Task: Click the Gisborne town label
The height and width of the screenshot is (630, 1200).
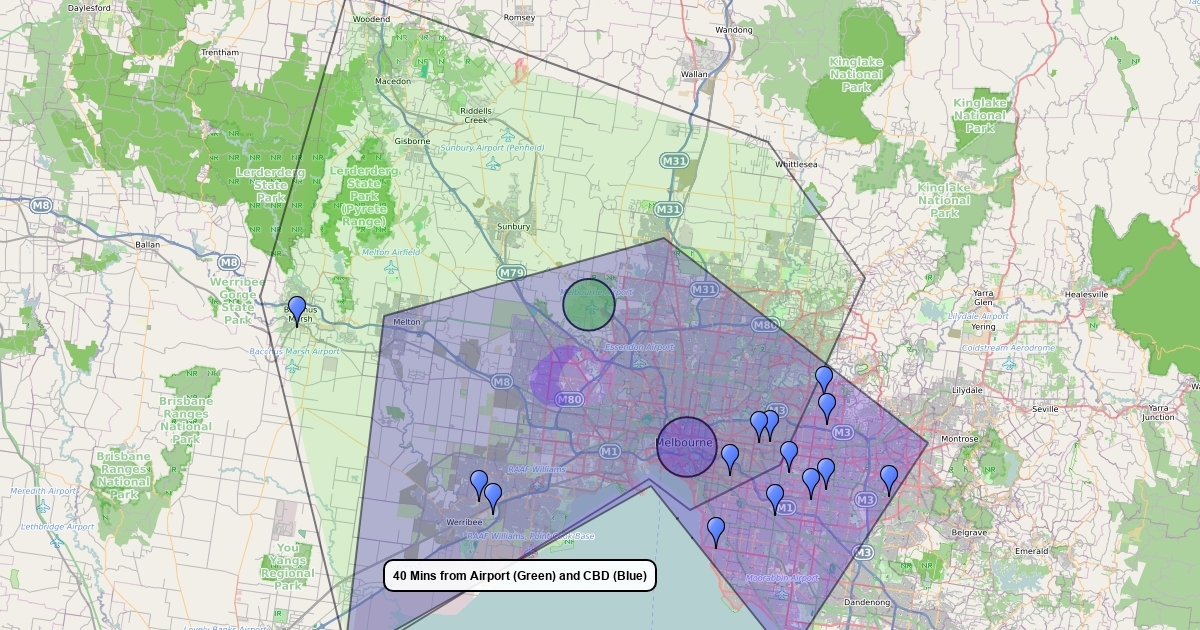Action: [412, 141]
